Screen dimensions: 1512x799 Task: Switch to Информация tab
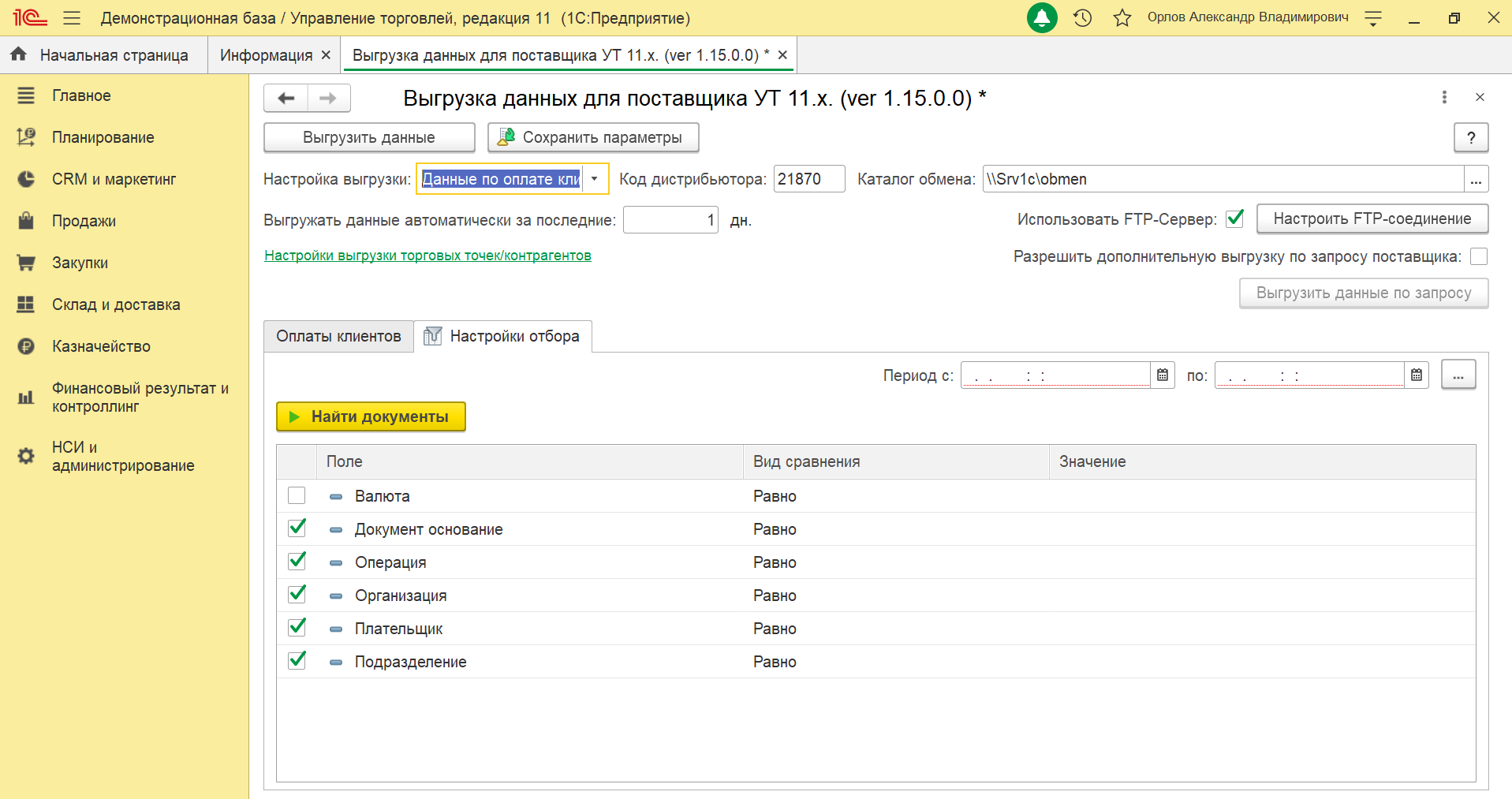tap(266, 55)
